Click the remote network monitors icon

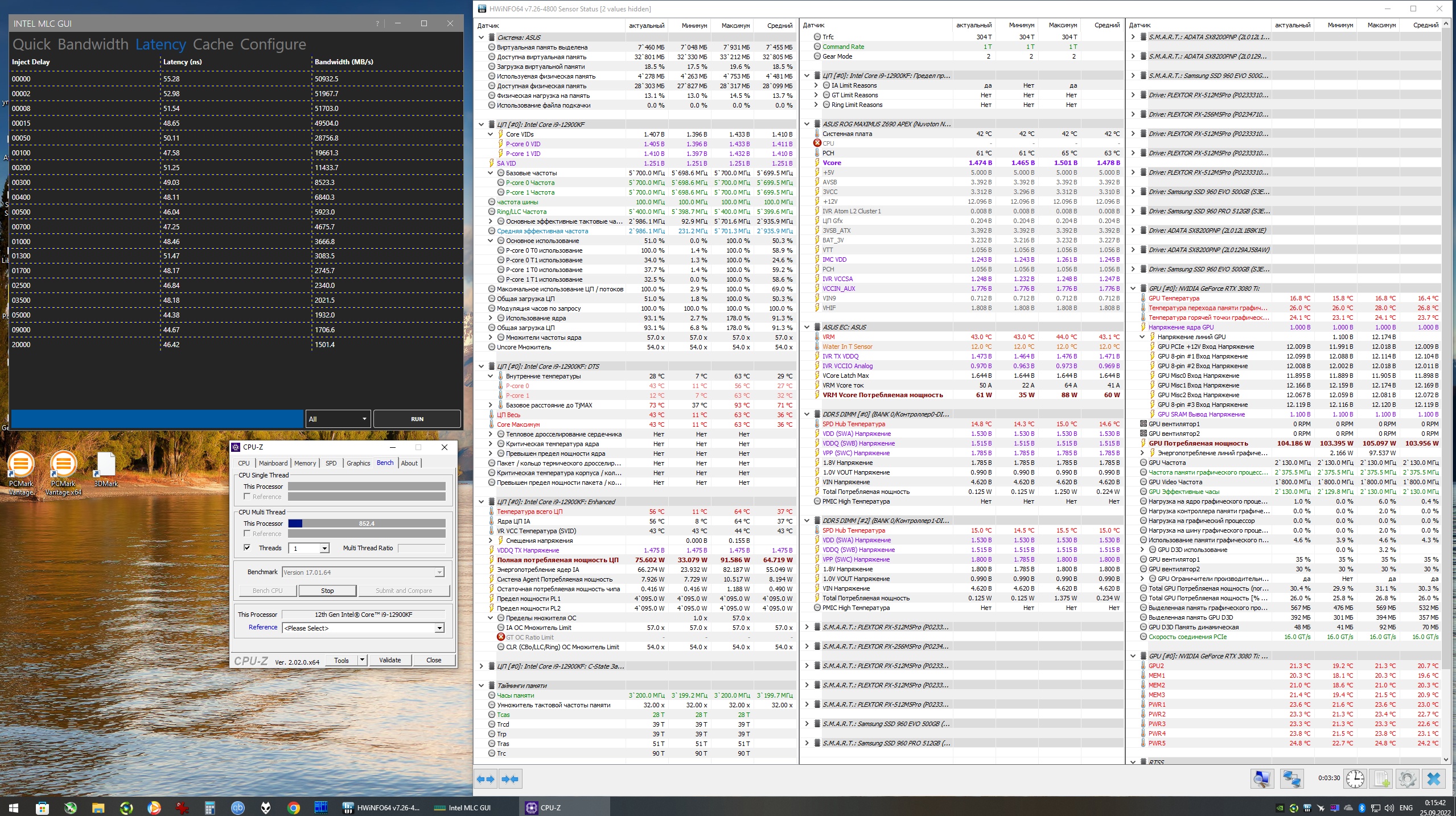1291,778
